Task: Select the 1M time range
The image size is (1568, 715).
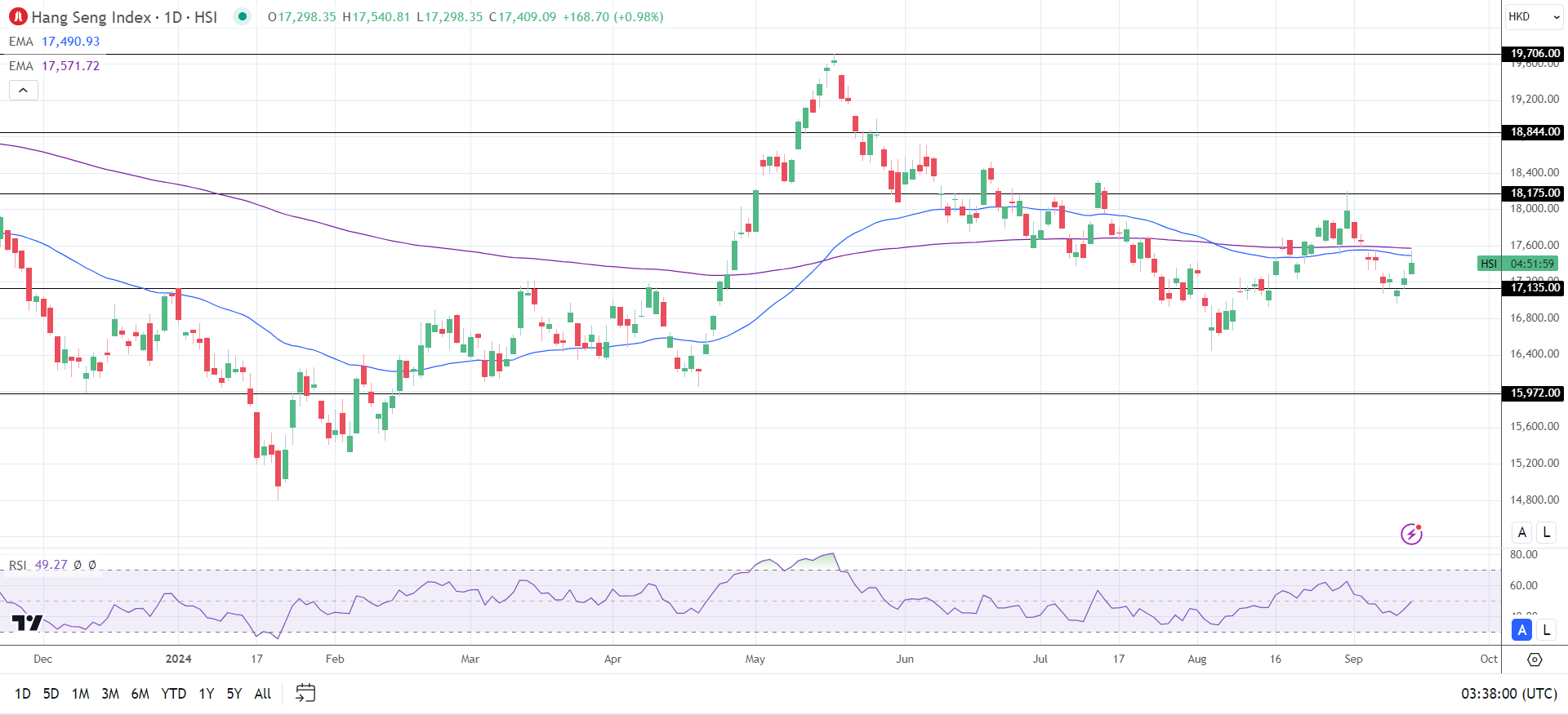Action: (80, 694)
